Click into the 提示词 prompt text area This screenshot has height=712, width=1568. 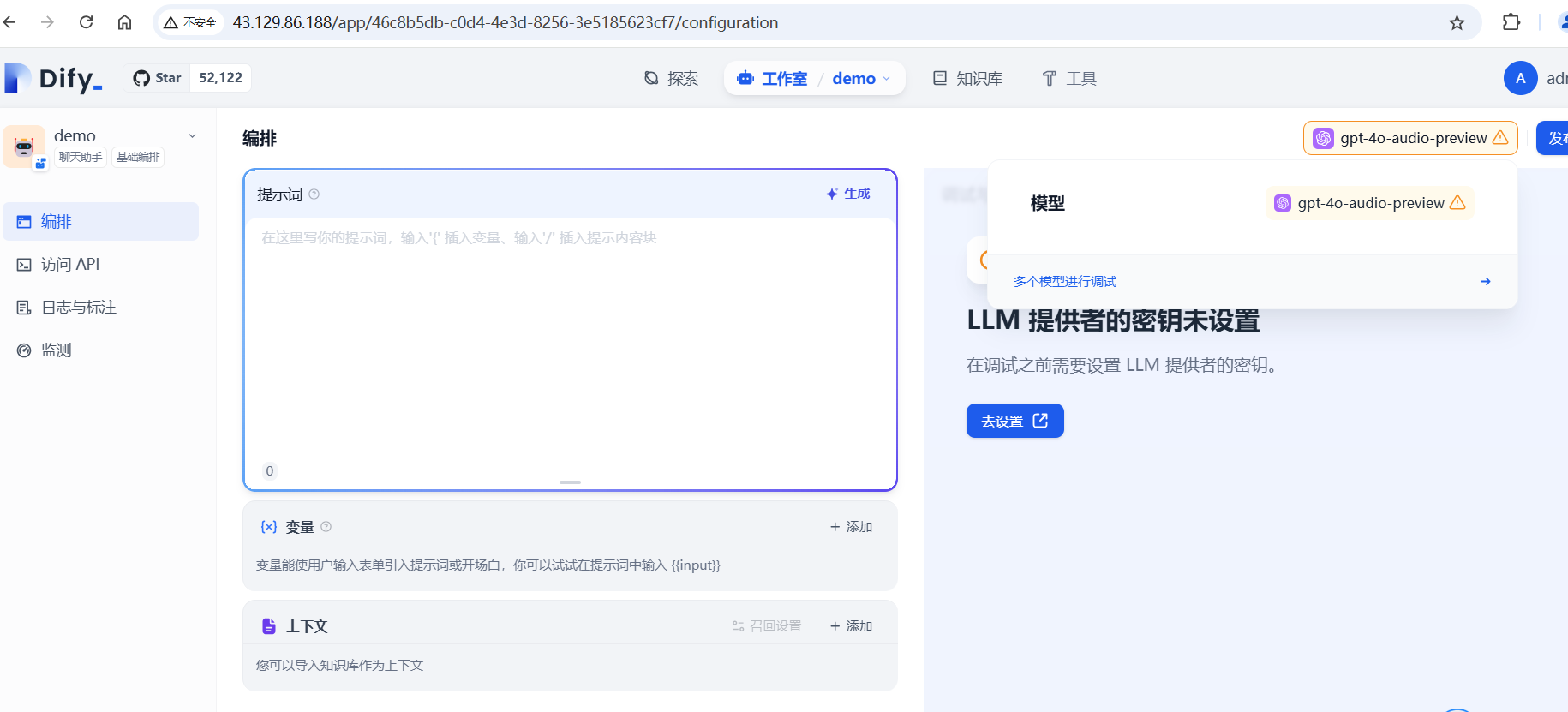tap(570, 343)
